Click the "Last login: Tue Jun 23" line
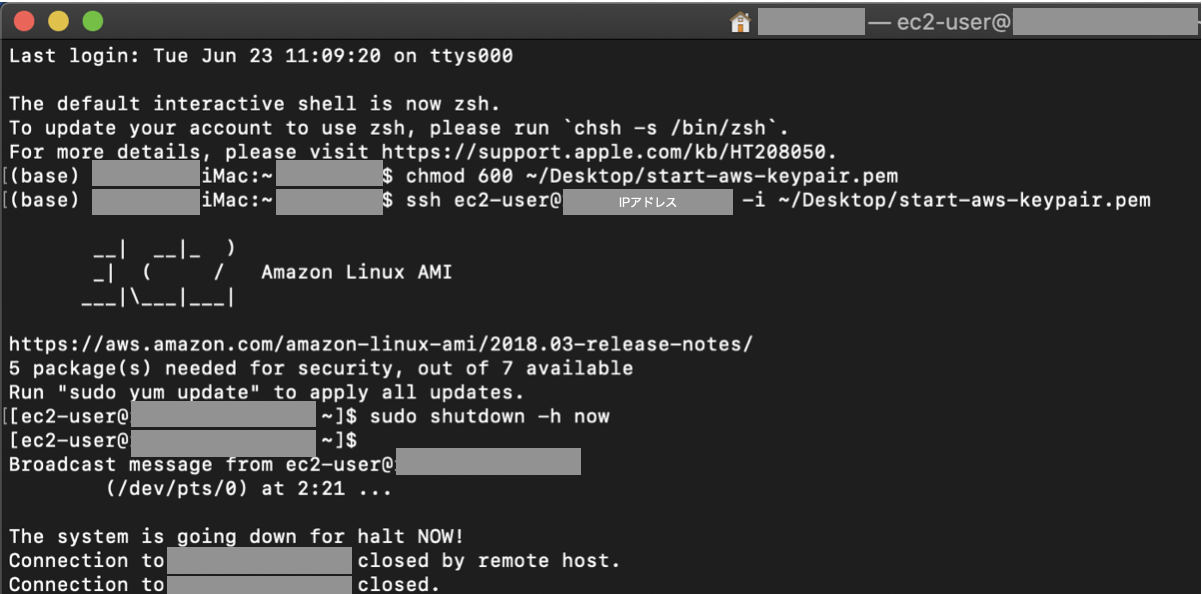Viewport: 1202px width, 594px height. 261,56
